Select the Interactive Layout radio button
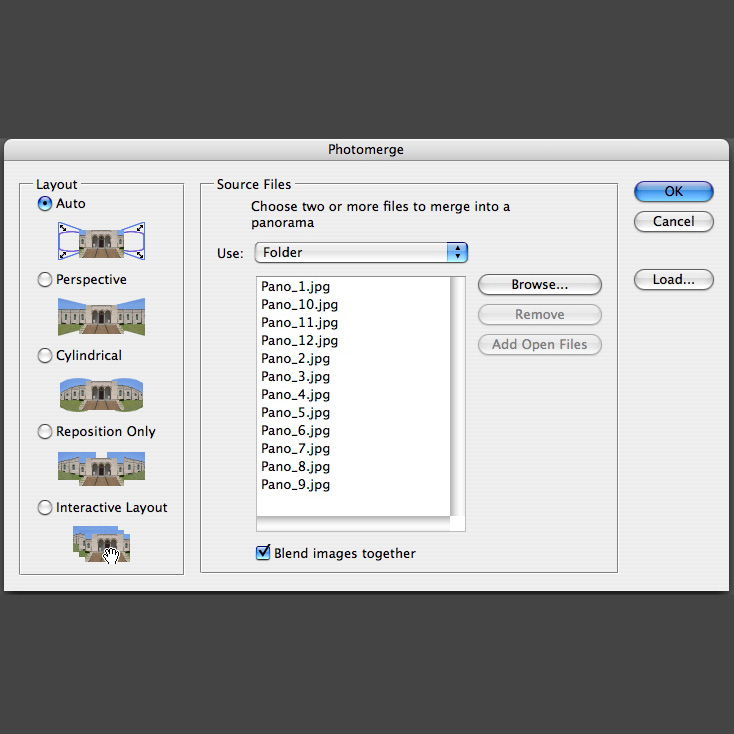Screen dimensions: 734x734 pos(44,507)
